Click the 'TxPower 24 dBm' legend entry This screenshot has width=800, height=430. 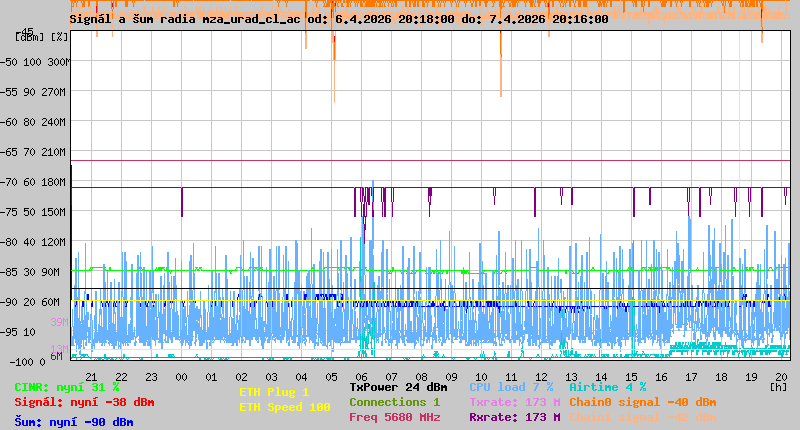398,388
